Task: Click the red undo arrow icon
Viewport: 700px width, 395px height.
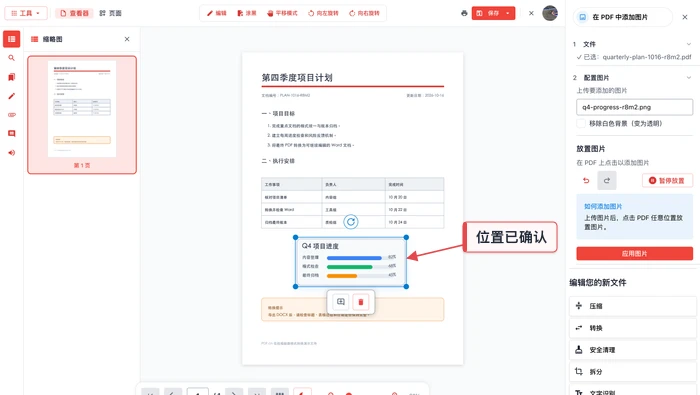Action: click(x=586, y=180)
